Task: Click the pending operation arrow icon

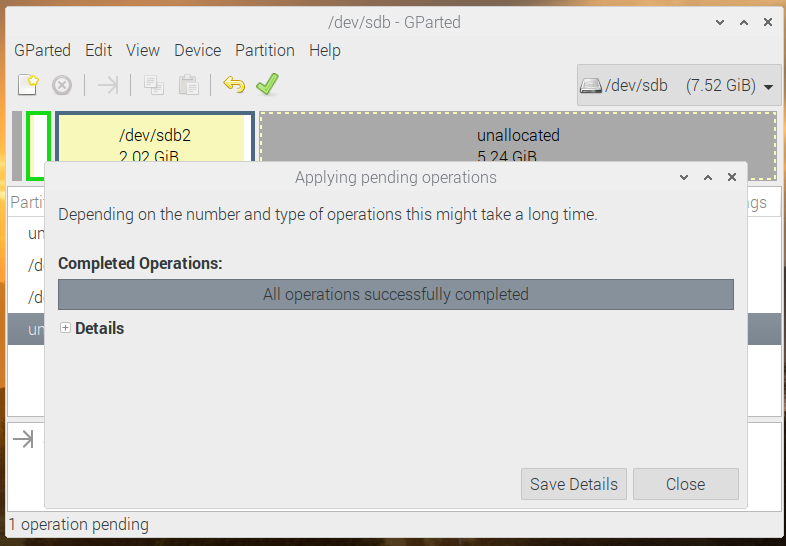Action: tap(23, 439)
